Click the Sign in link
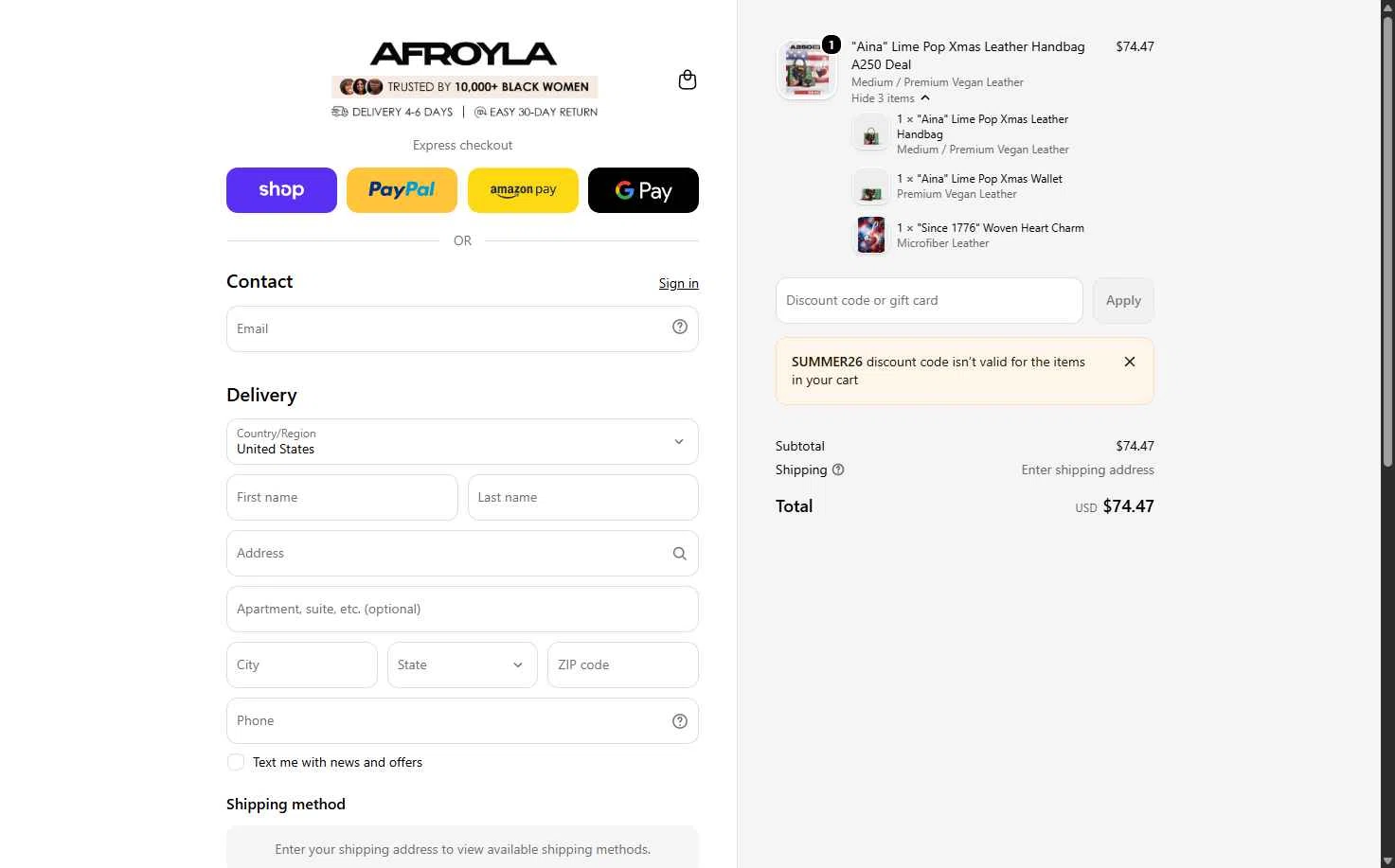1395x868 pixels. (679, 283)
